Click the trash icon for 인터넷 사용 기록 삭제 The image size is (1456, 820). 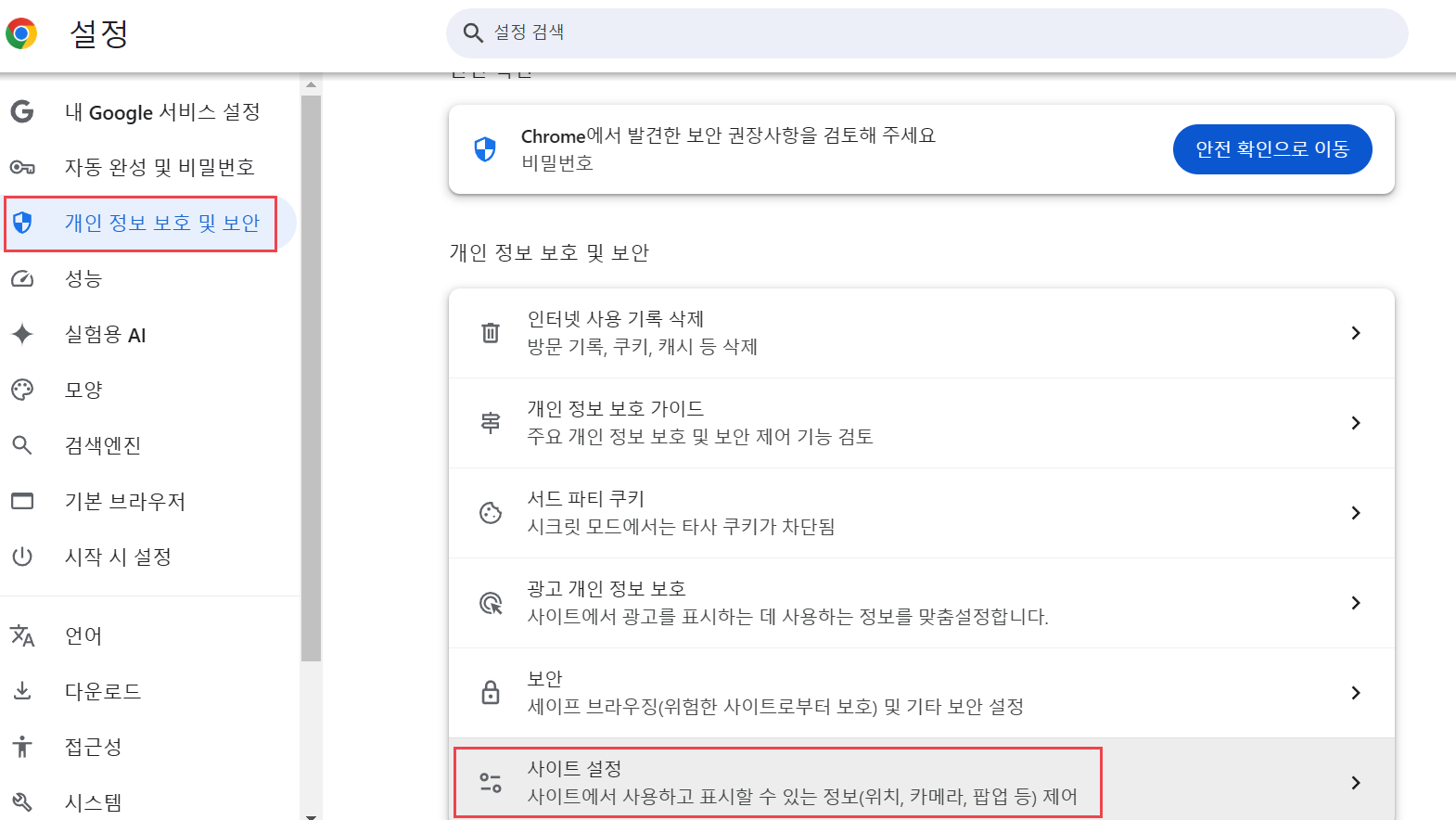(491, 332)
